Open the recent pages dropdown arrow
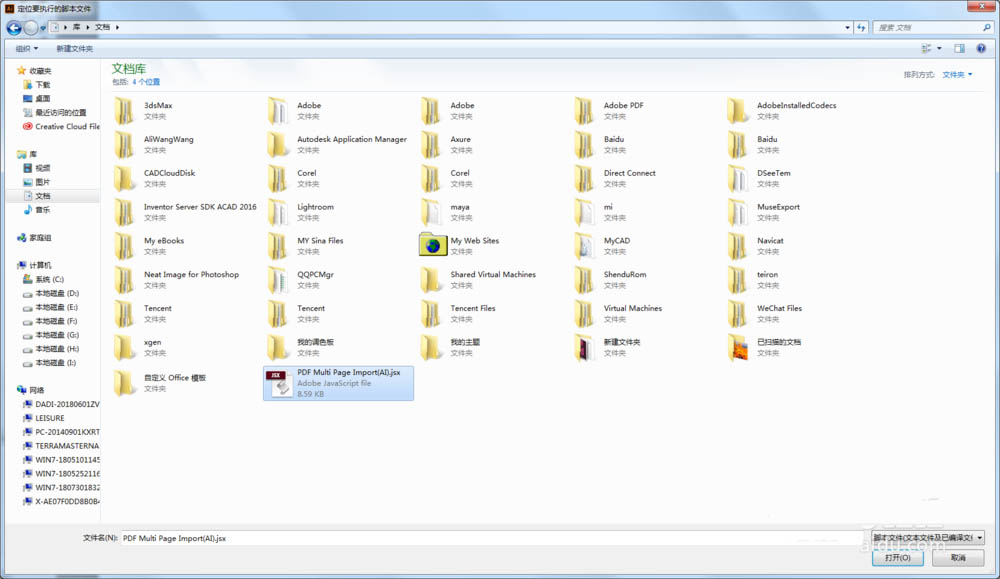 pyautogui.click(x=43, y=27)
